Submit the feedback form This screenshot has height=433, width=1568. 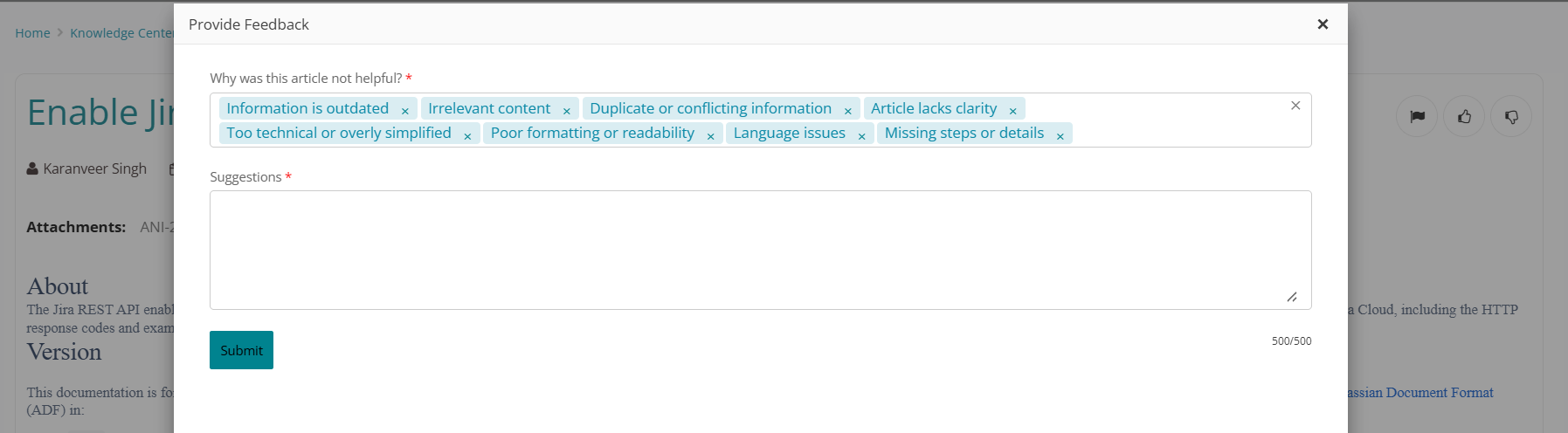tap(241, 350)
